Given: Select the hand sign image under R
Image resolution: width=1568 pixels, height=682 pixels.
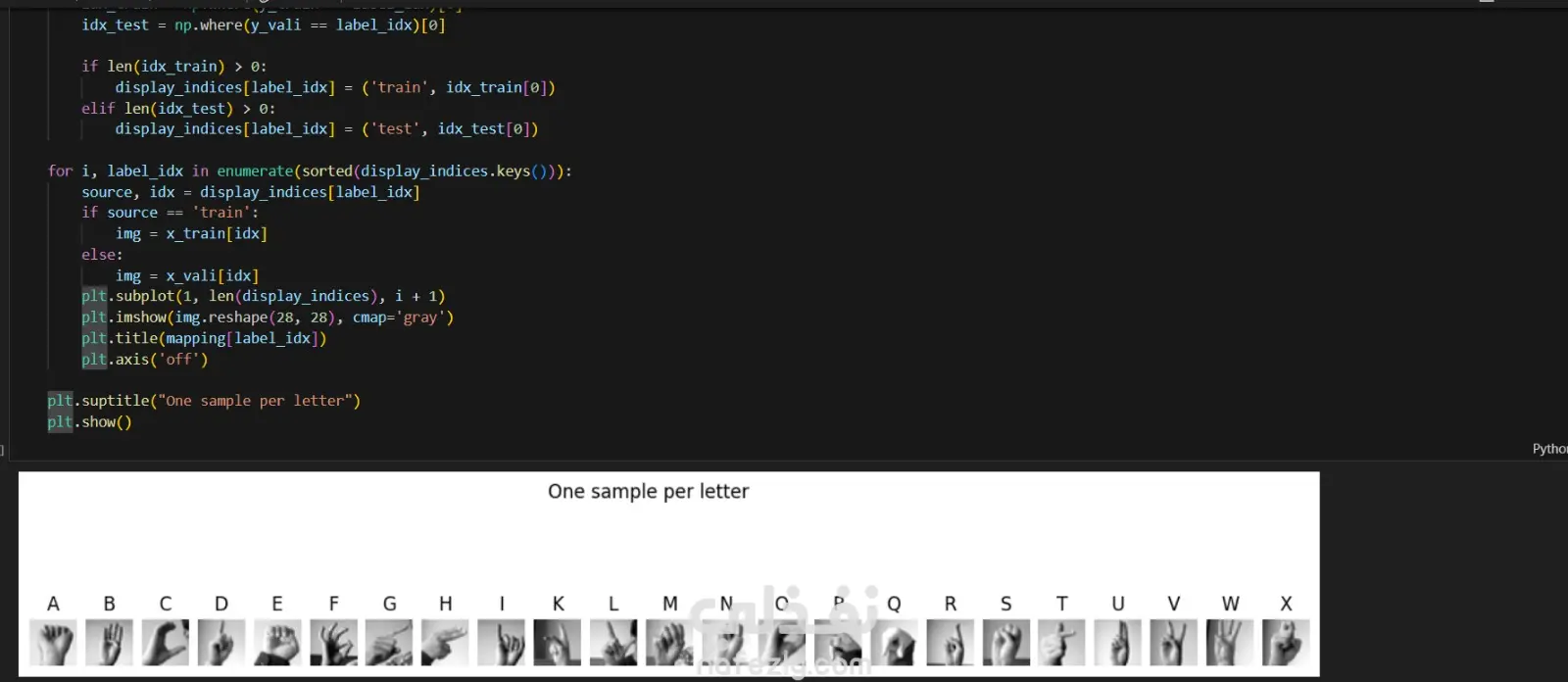Looking at the screenshot, I should (x=950, y=643).
